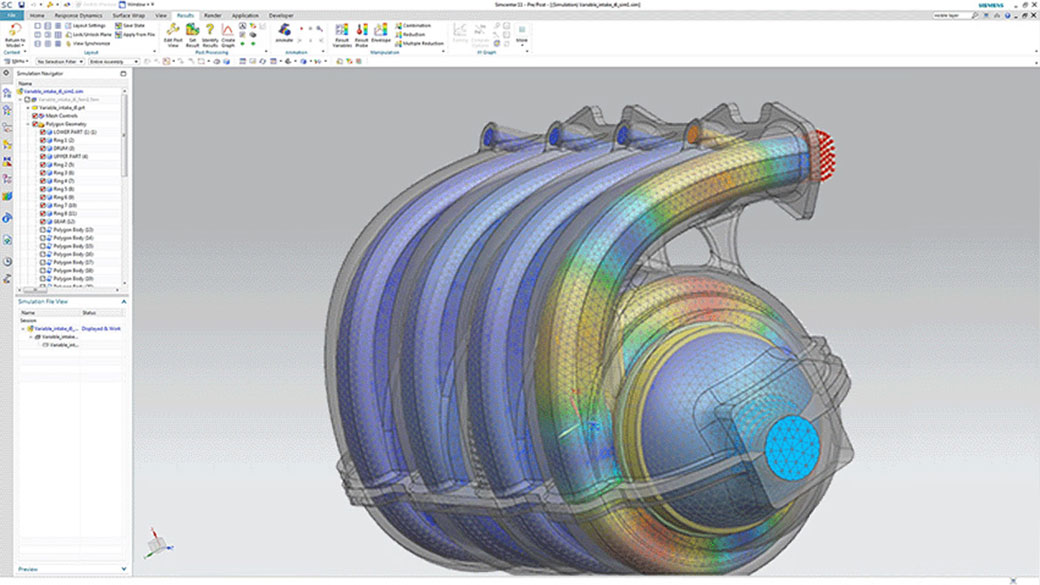Viewport: 1040px width, 585px height.
Task: Click the web browser sidebar icon
Action: pos(7,218)
